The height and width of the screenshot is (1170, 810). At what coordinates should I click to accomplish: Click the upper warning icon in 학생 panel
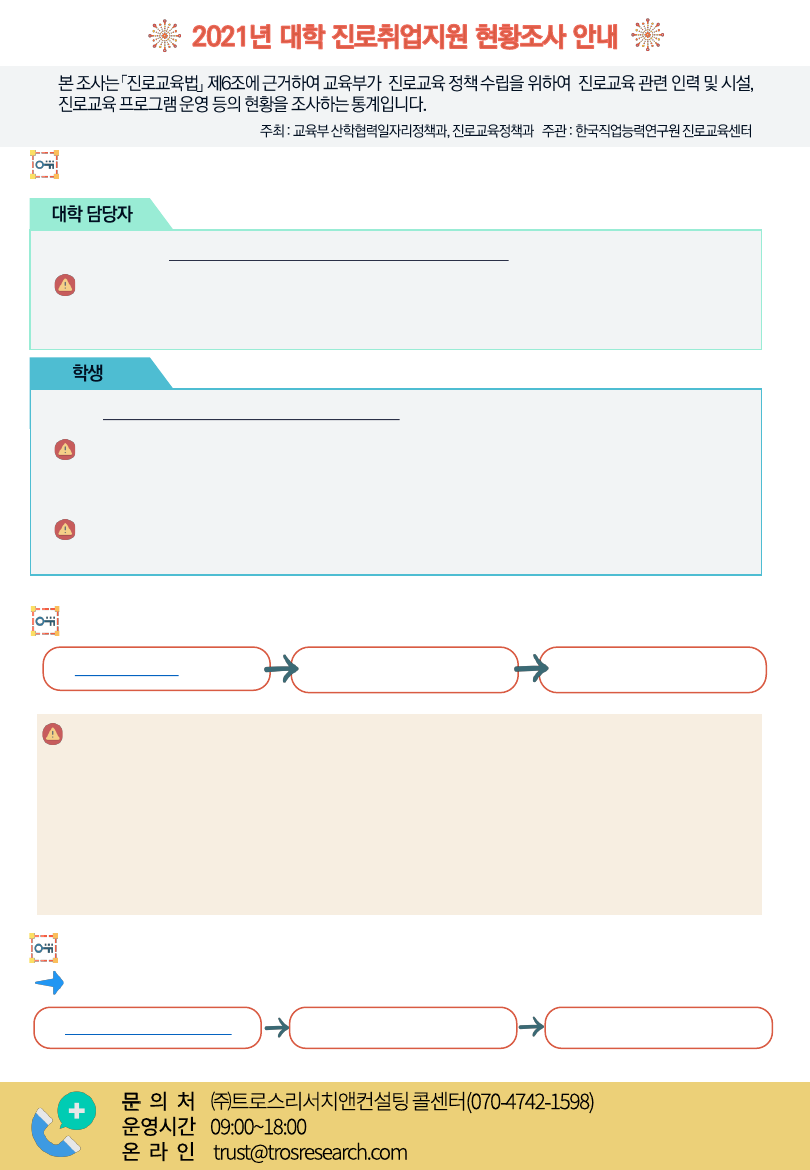coord(65,449)
